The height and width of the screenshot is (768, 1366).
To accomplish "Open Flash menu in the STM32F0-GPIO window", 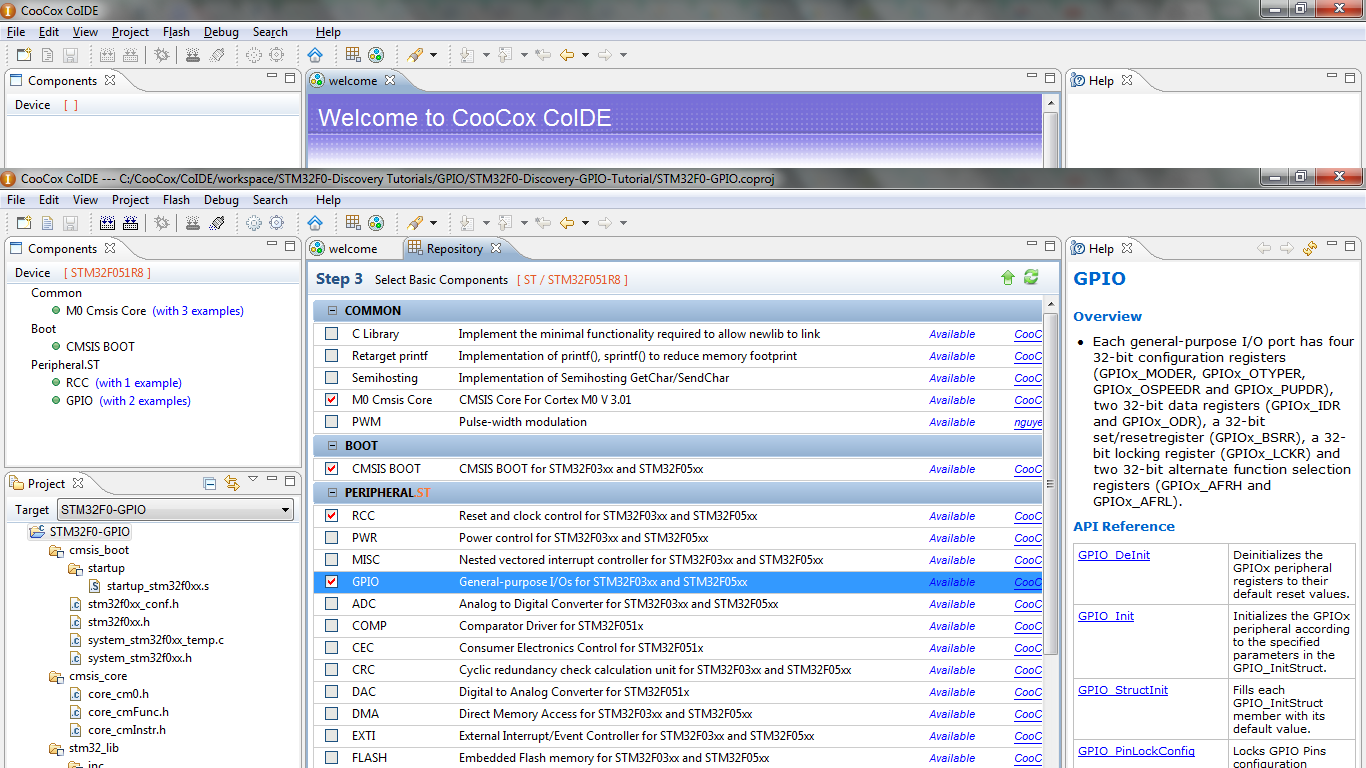I will point(176,200).
